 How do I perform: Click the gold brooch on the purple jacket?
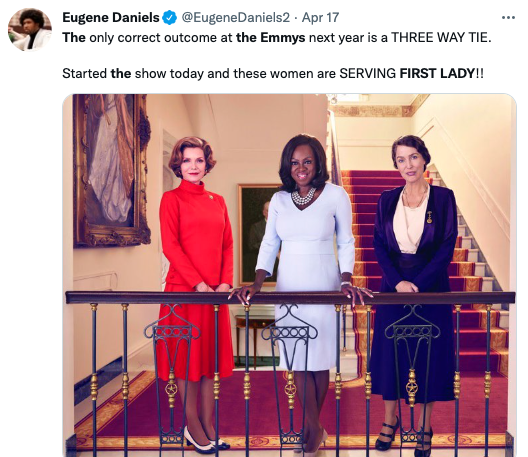coord(429,217)
